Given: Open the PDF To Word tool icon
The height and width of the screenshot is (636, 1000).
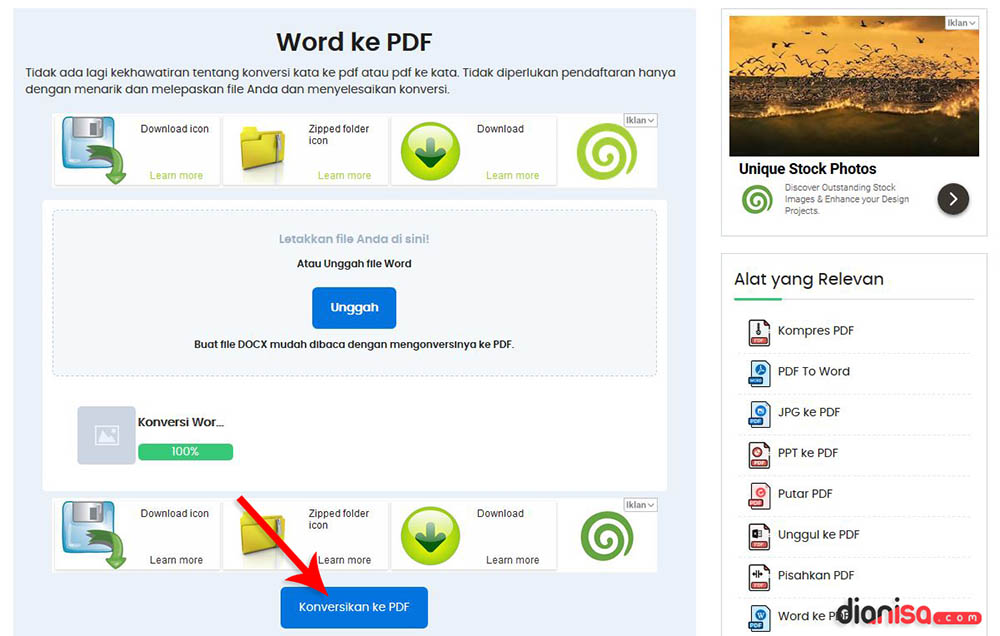Looking at the screenshot, I should pyautogui.click(x=759, y=372).
